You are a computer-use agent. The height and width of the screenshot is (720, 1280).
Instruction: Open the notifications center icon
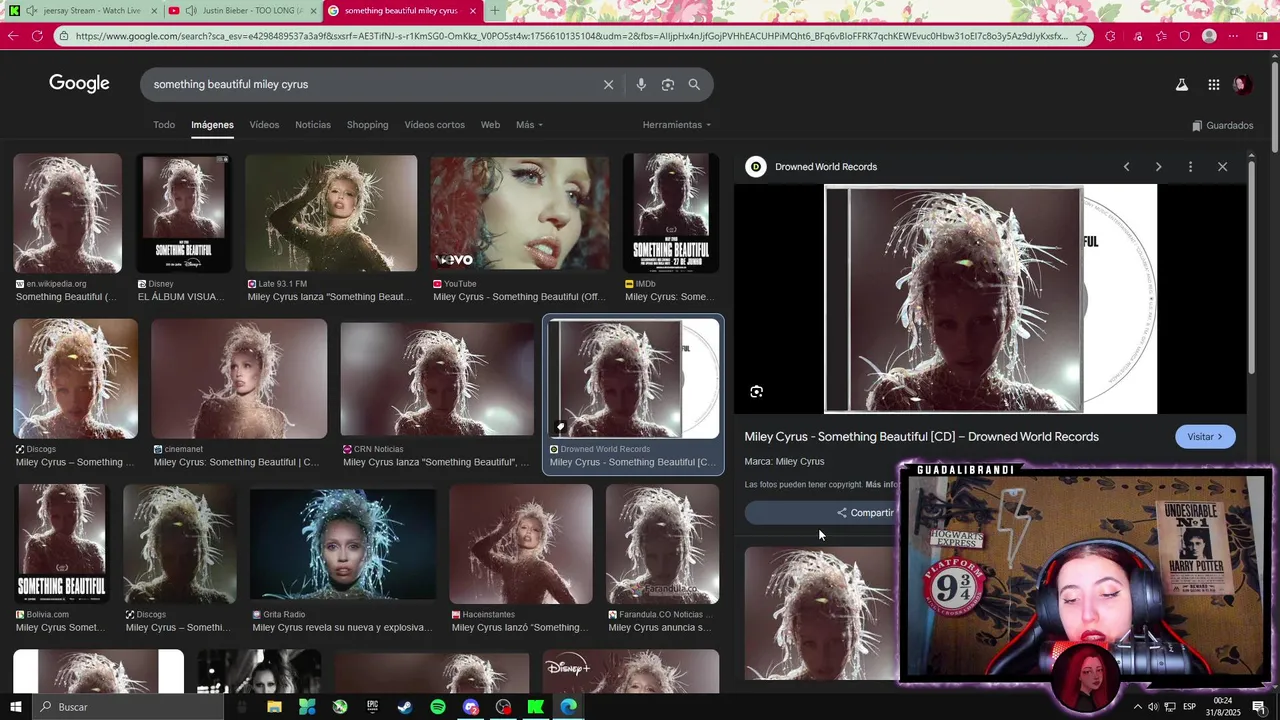(x=1259, y=707)
